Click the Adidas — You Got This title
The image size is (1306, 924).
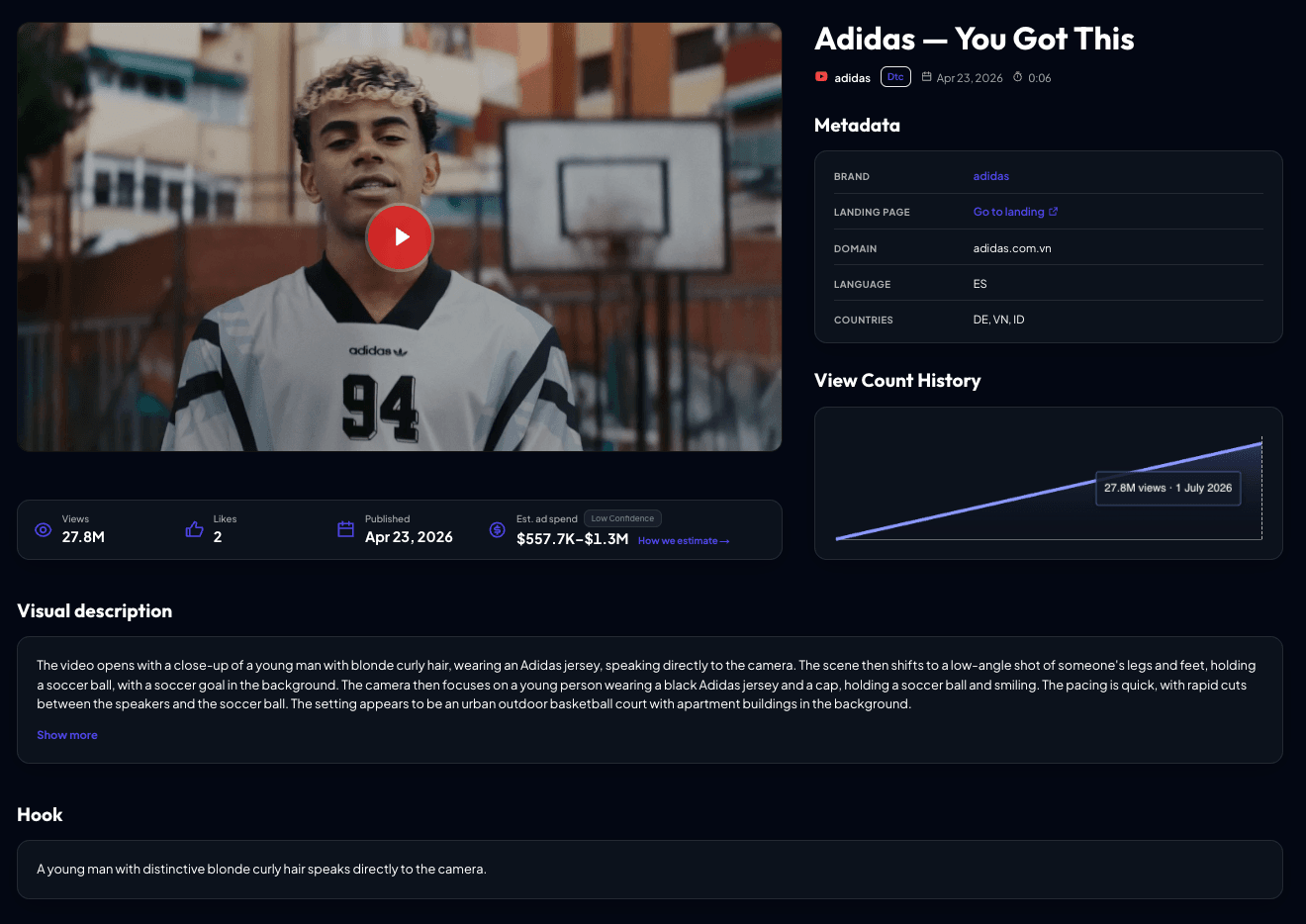[x=975, y=39]
